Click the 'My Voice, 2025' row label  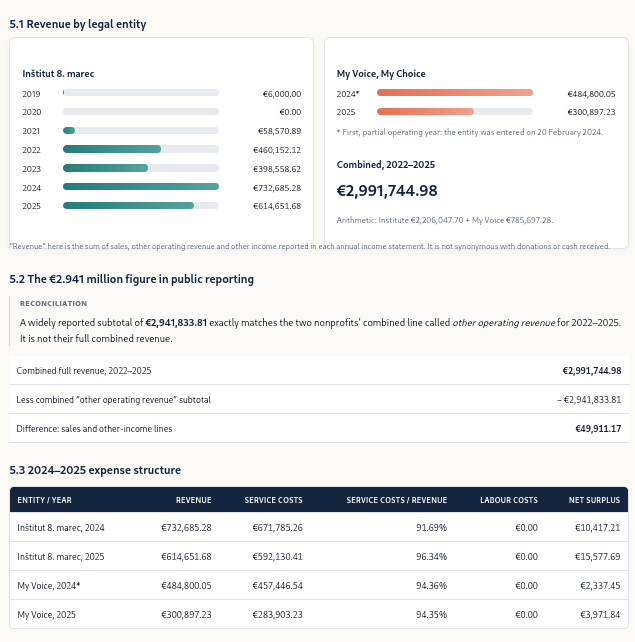(x=47, y=615)
